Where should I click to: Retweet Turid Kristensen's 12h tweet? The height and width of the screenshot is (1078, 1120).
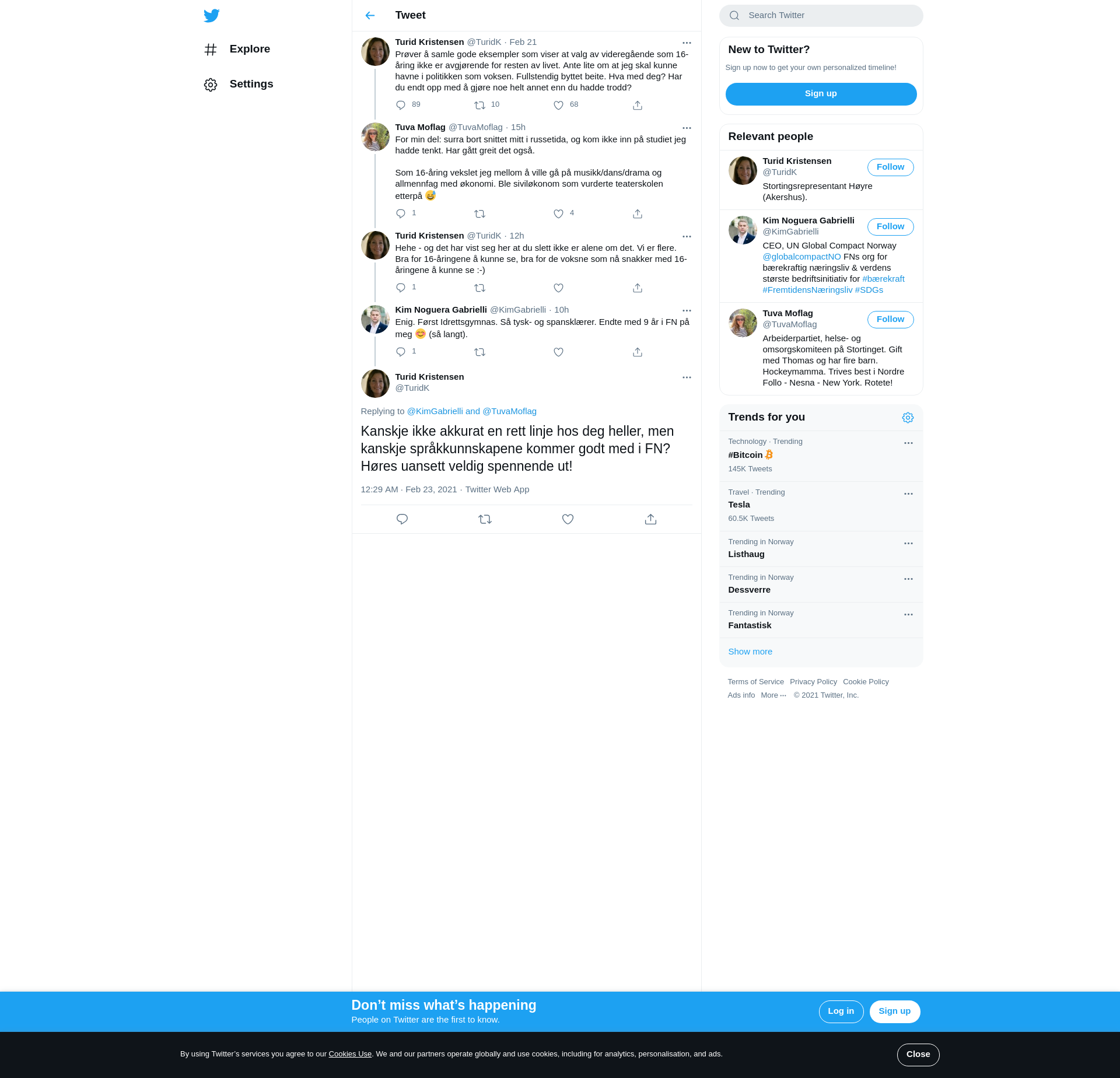point(480,288)
